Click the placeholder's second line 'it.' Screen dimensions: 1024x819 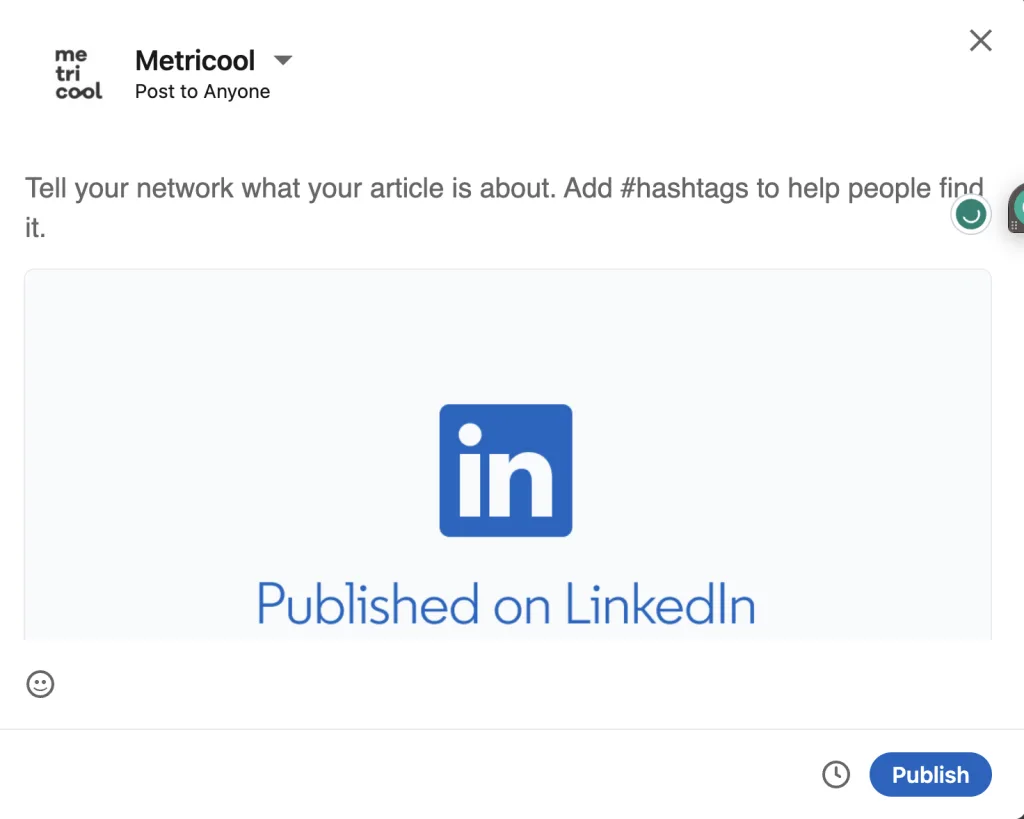[35, 228]
